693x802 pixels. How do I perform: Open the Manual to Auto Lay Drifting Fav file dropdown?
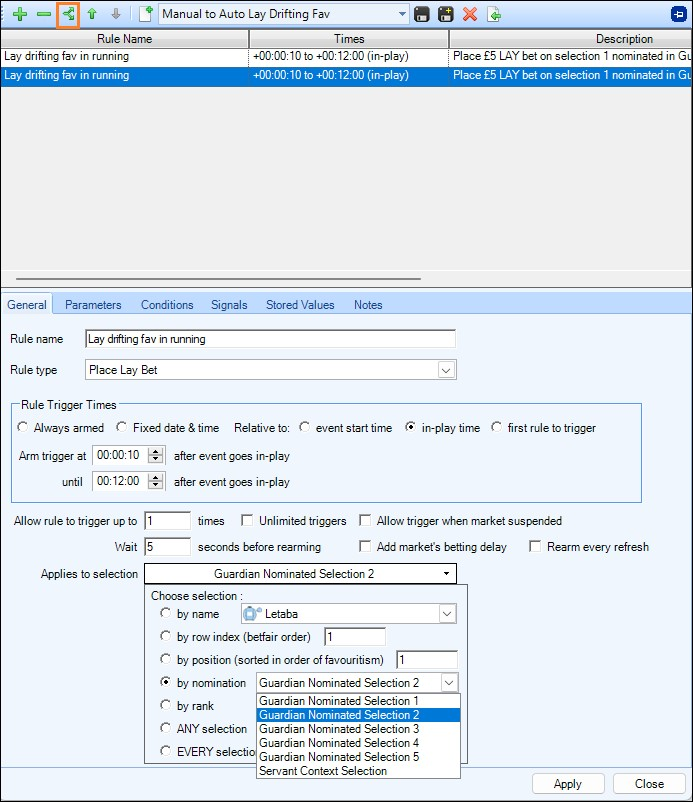tap(403, 14)
